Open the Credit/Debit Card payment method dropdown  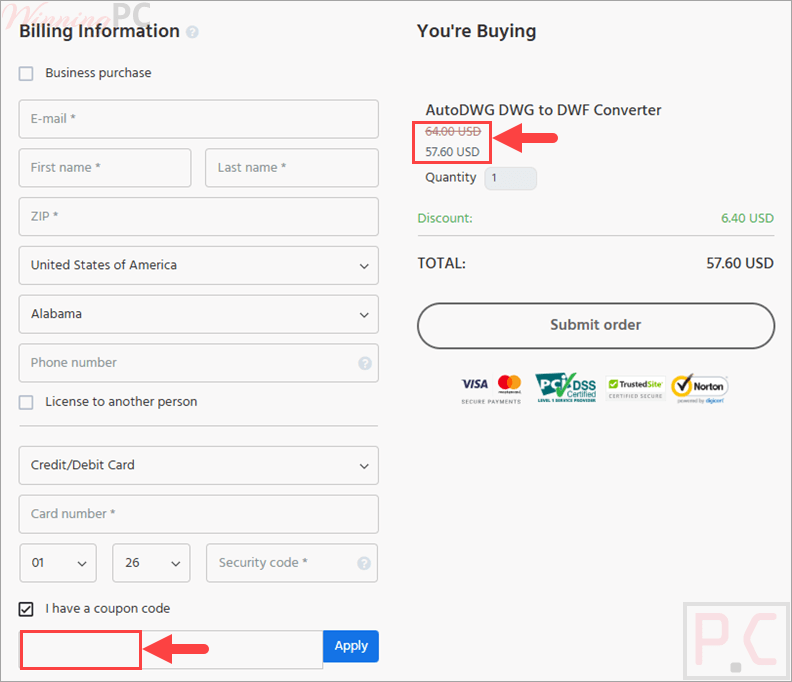[x=199, y=465]
